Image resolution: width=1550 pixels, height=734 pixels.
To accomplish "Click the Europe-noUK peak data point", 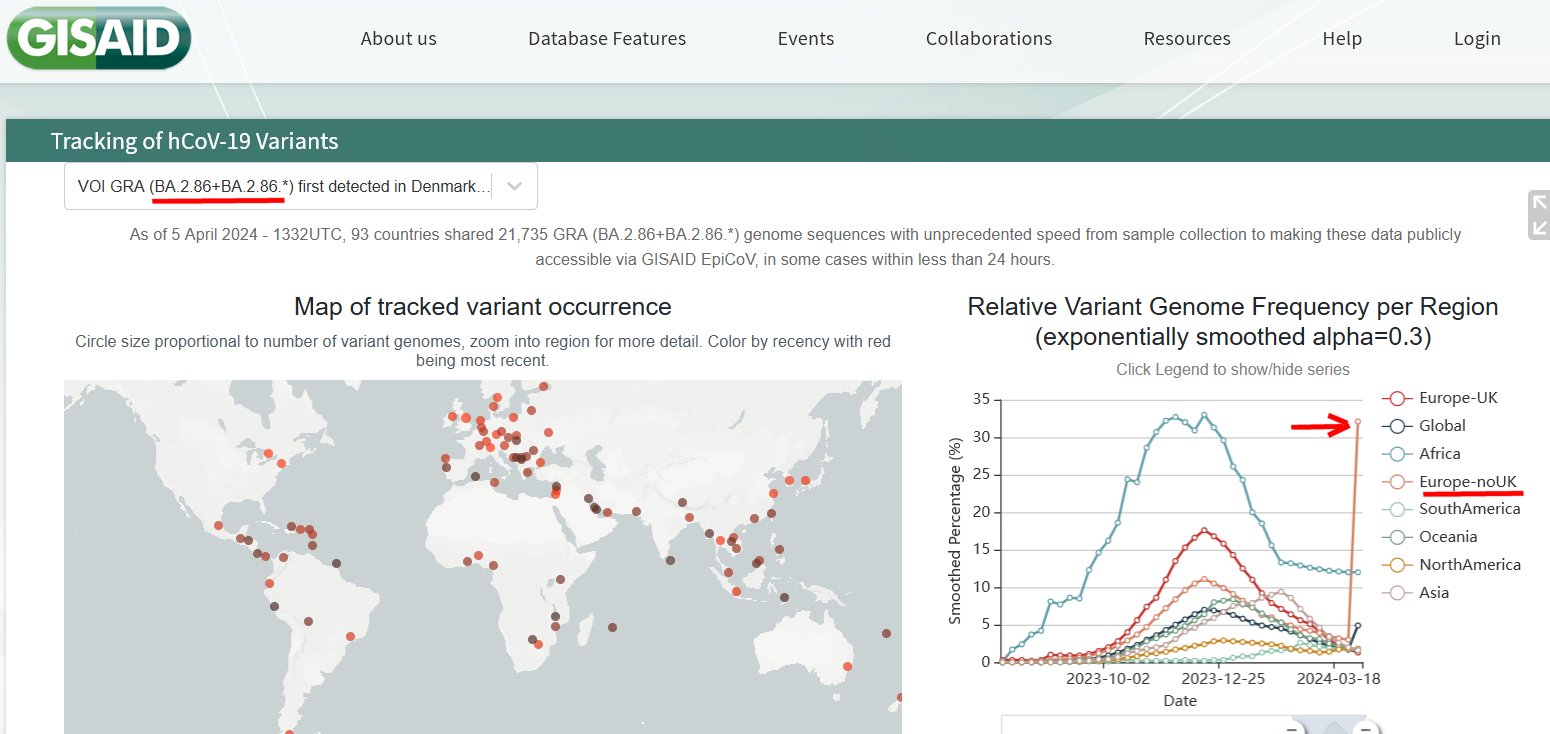I will point(1358,422).
